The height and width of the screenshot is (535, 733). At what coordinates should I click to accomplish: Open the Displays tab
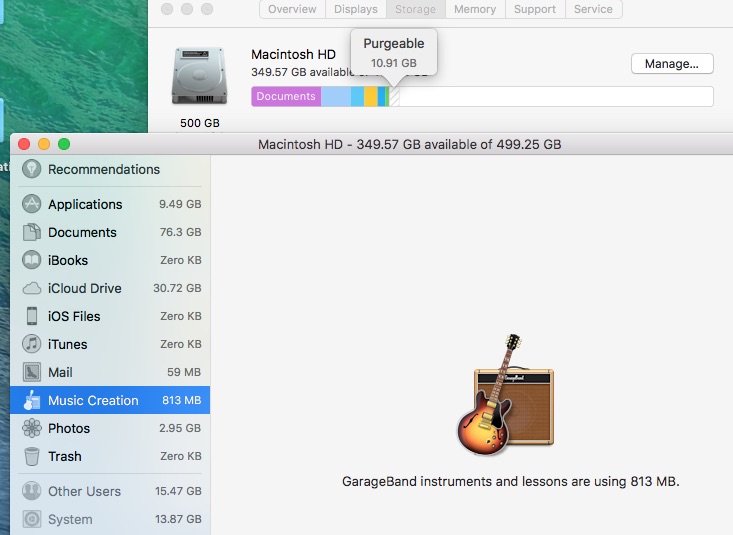pos(356,9)
